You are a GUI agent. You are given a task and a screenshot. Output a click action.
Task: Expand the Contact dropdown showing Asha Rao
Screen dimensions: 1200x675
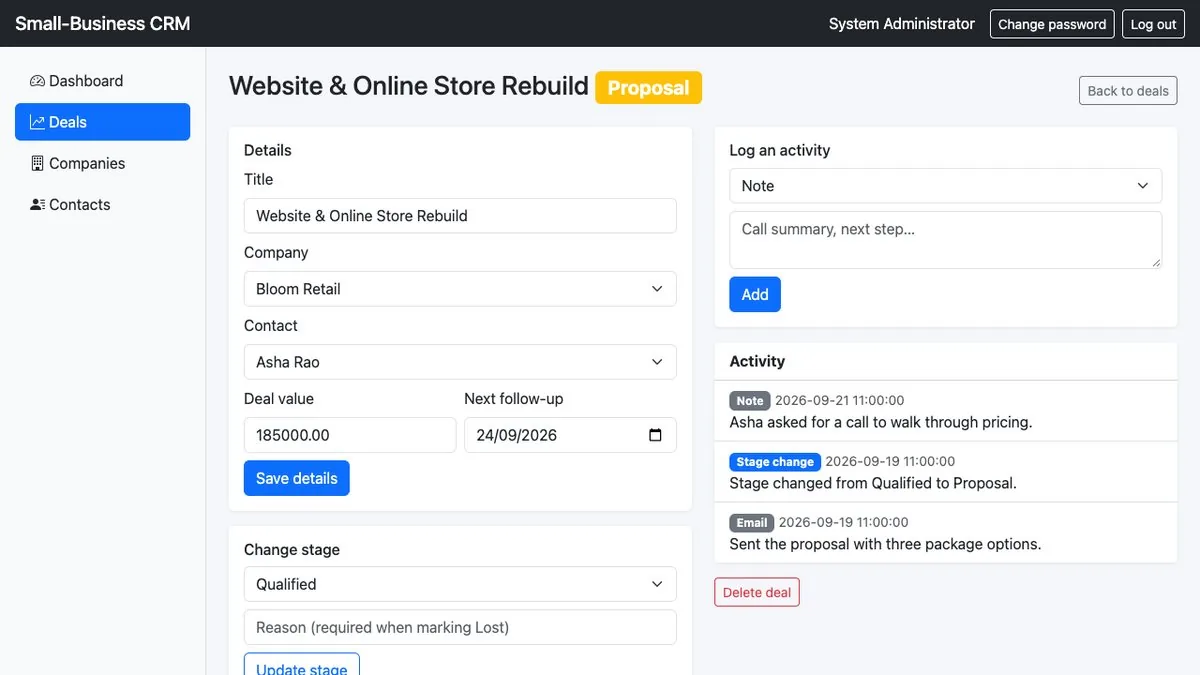click(x=460, y=362)
